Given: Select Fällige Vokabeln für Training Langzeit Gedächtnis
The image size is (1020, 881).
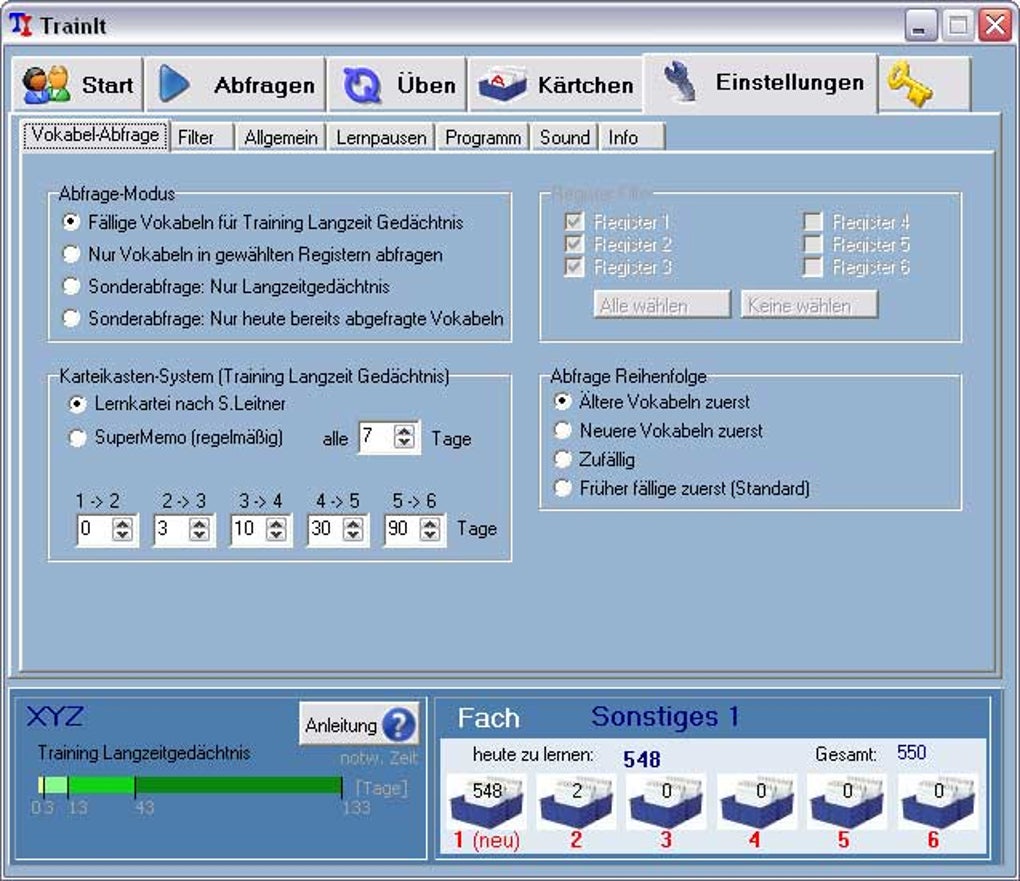Looking at the screenshot, I should (263, 223).
